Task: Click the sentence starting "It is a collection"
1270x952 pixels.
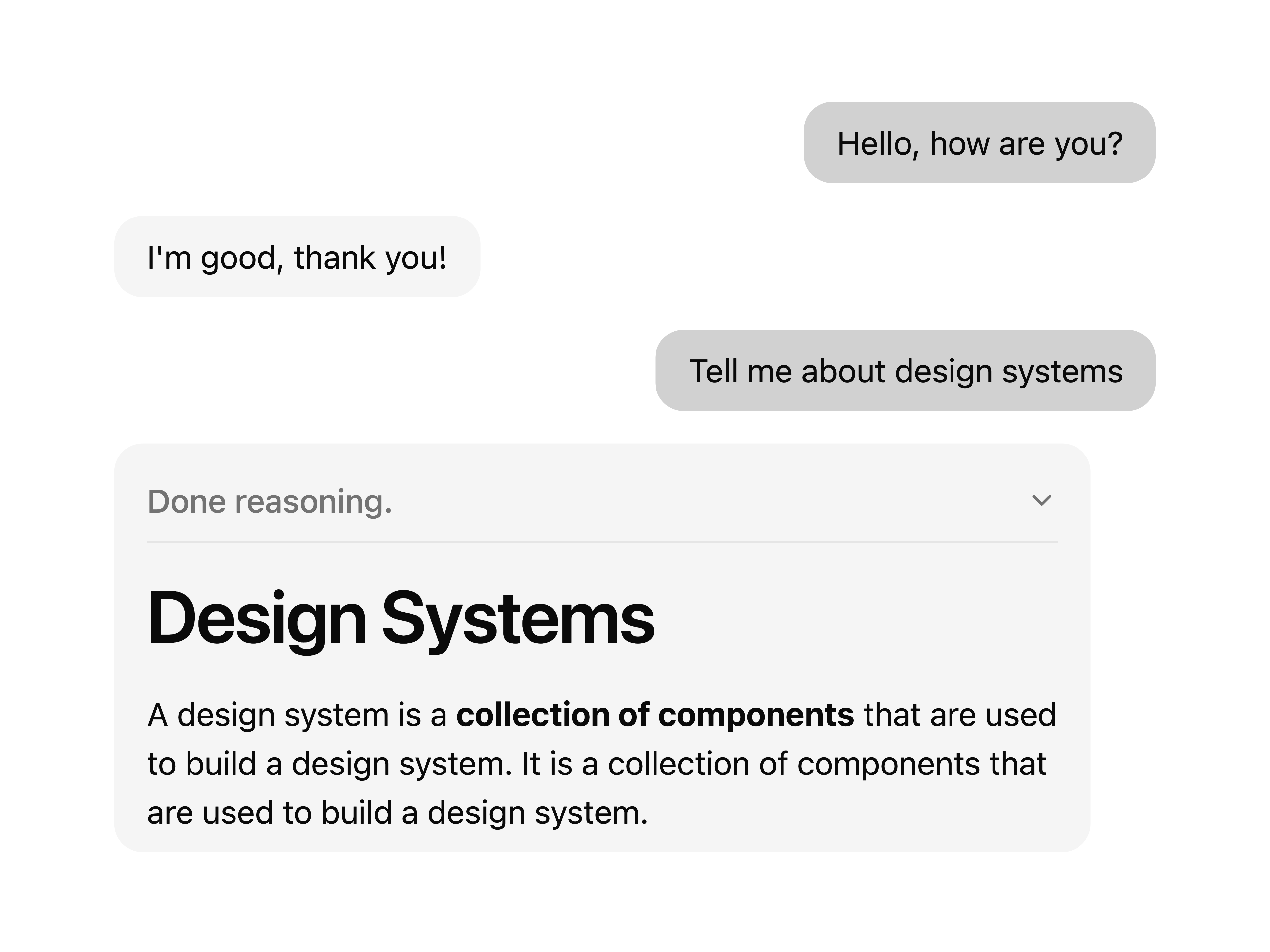Action: (784, 764)
